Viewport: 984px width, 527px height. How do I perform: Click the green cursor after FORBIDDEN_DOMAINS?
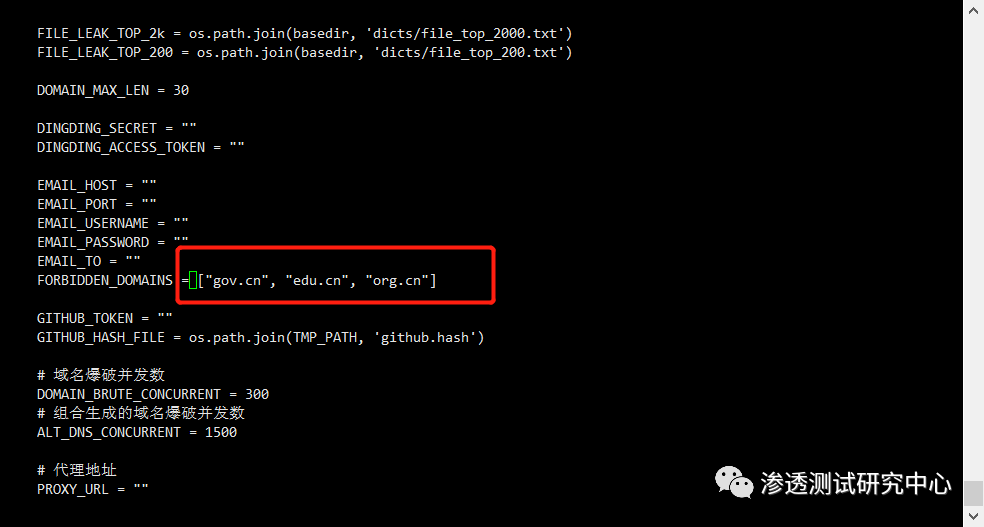pos(193,280)
